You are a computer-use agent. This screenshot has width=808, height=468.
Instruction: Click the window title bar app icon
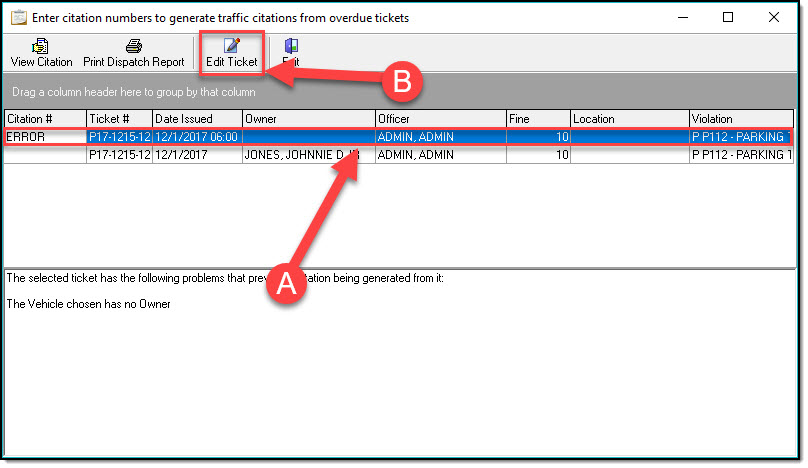[17, 18]
